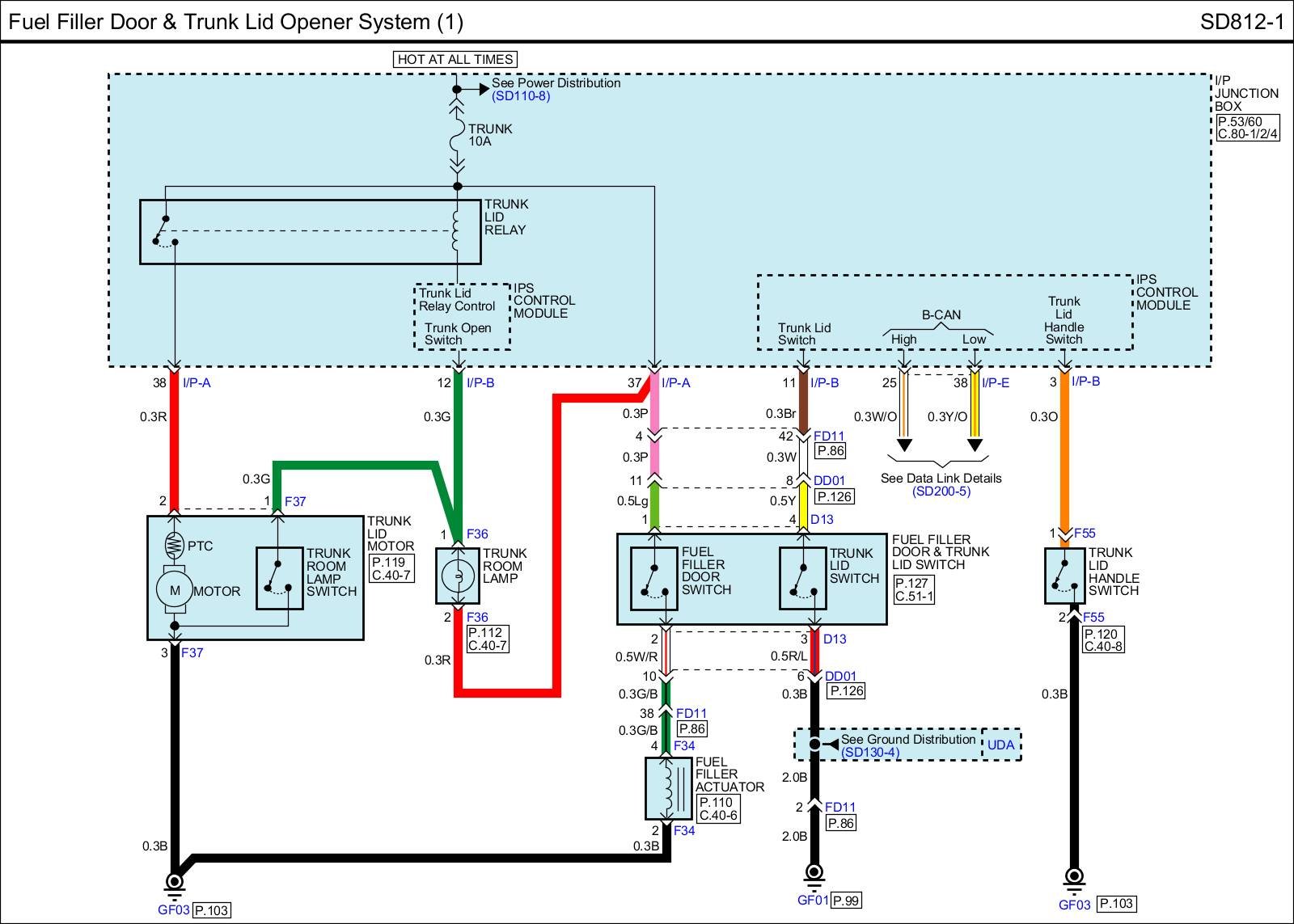Image resolution: width=1294 pixels, height=924 pixels.
Task: Click the PTC resistor symbol
Action: [x=175, y=546]
